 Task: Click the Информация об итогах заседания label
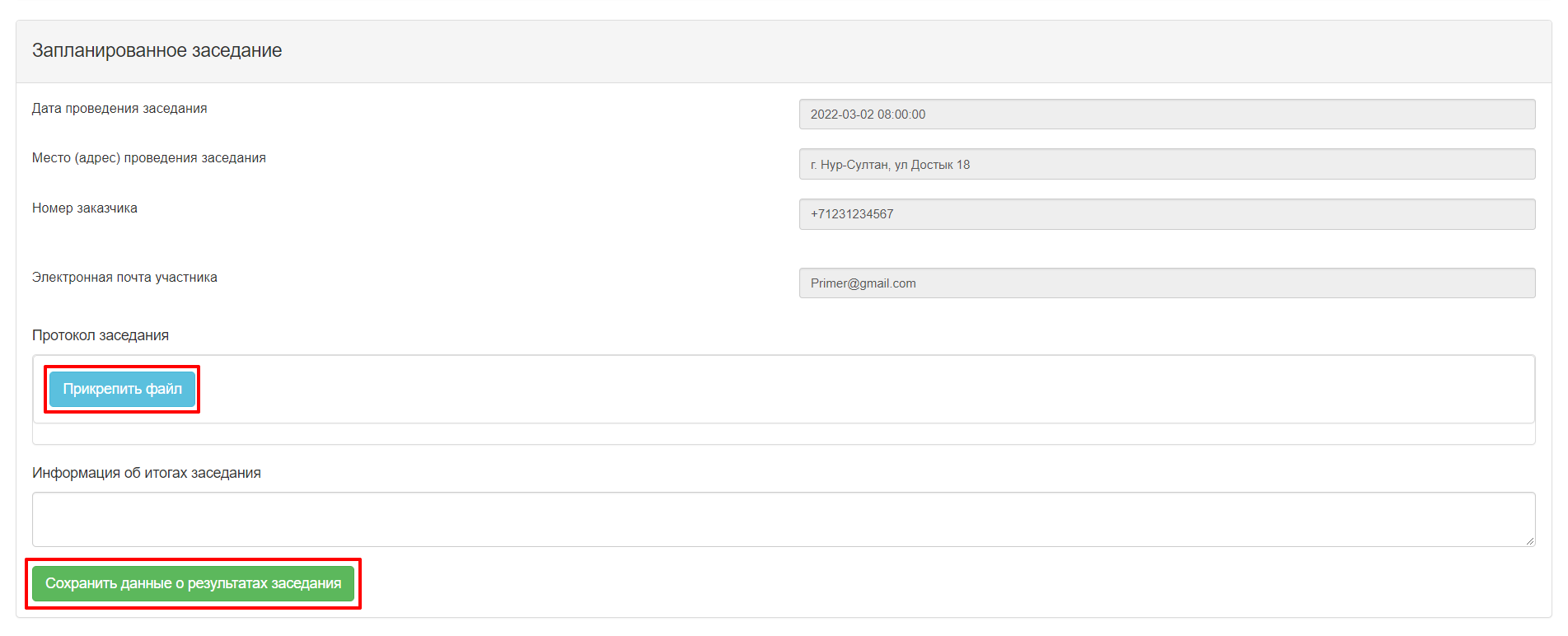(x=147, y=473)
